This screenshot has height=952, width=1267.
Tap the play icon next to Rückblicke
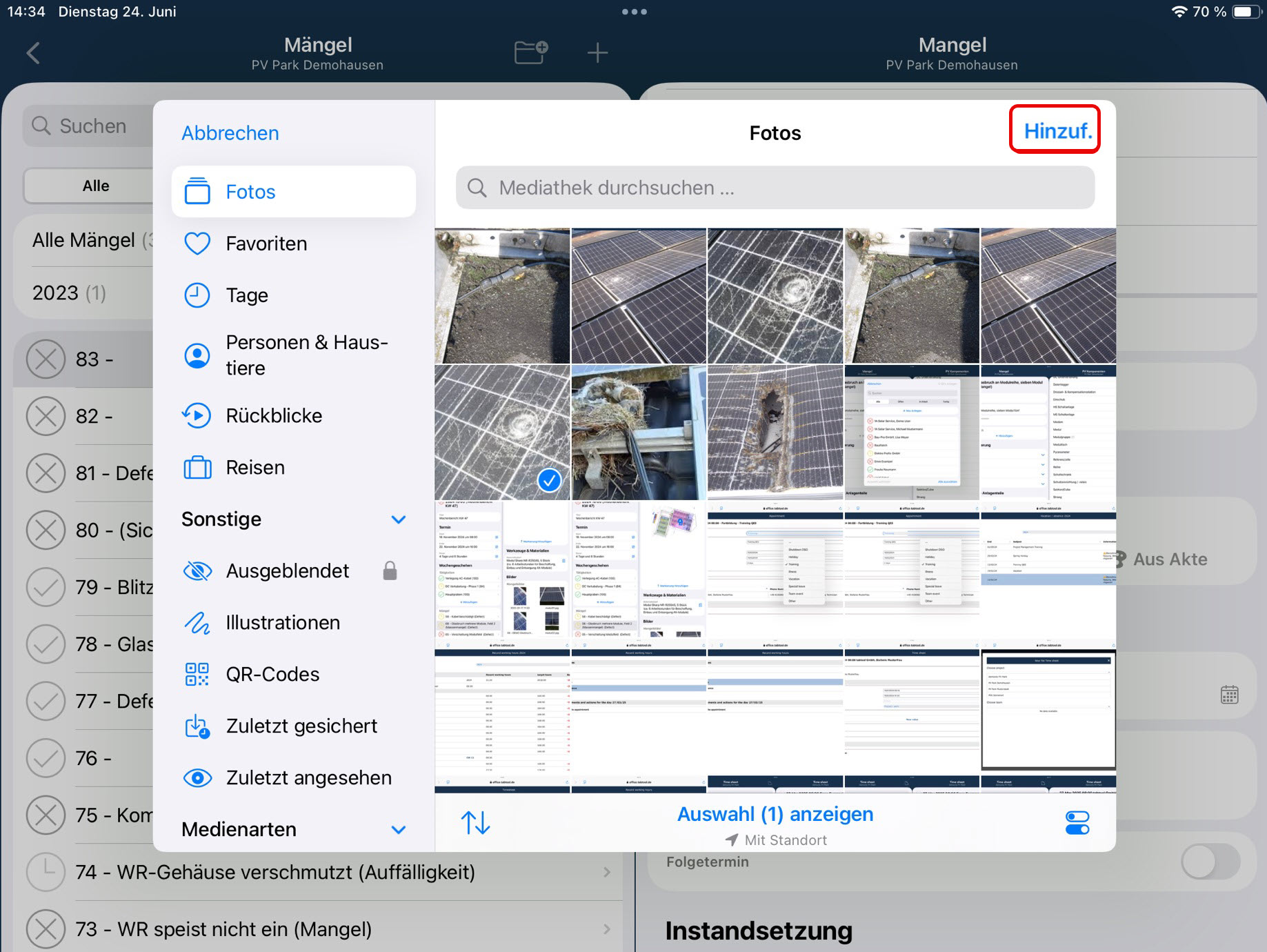pos(197,415)
